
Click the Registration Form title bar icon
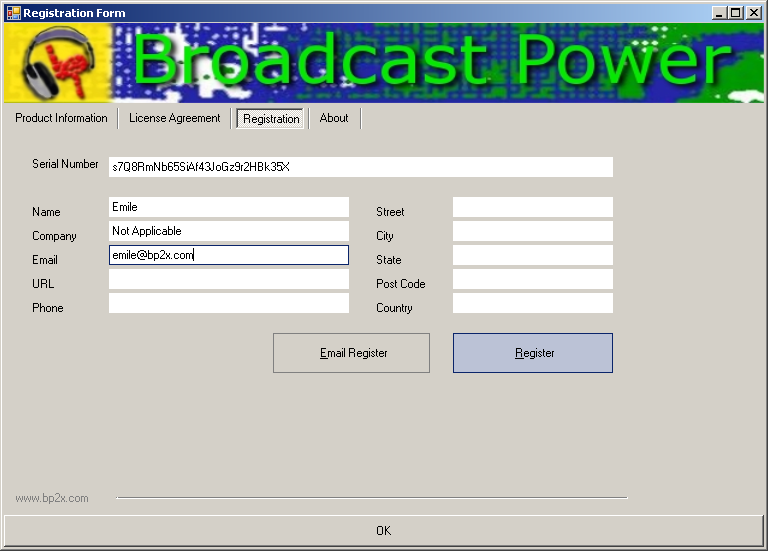pyautogui.click(x=13, y=13)
